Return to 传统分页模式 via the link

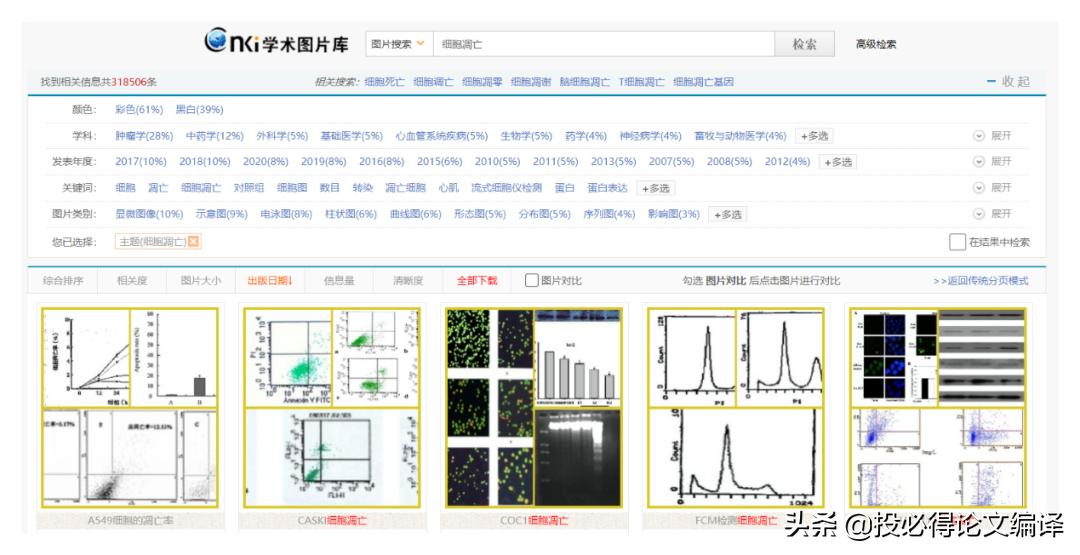(980, 280)
